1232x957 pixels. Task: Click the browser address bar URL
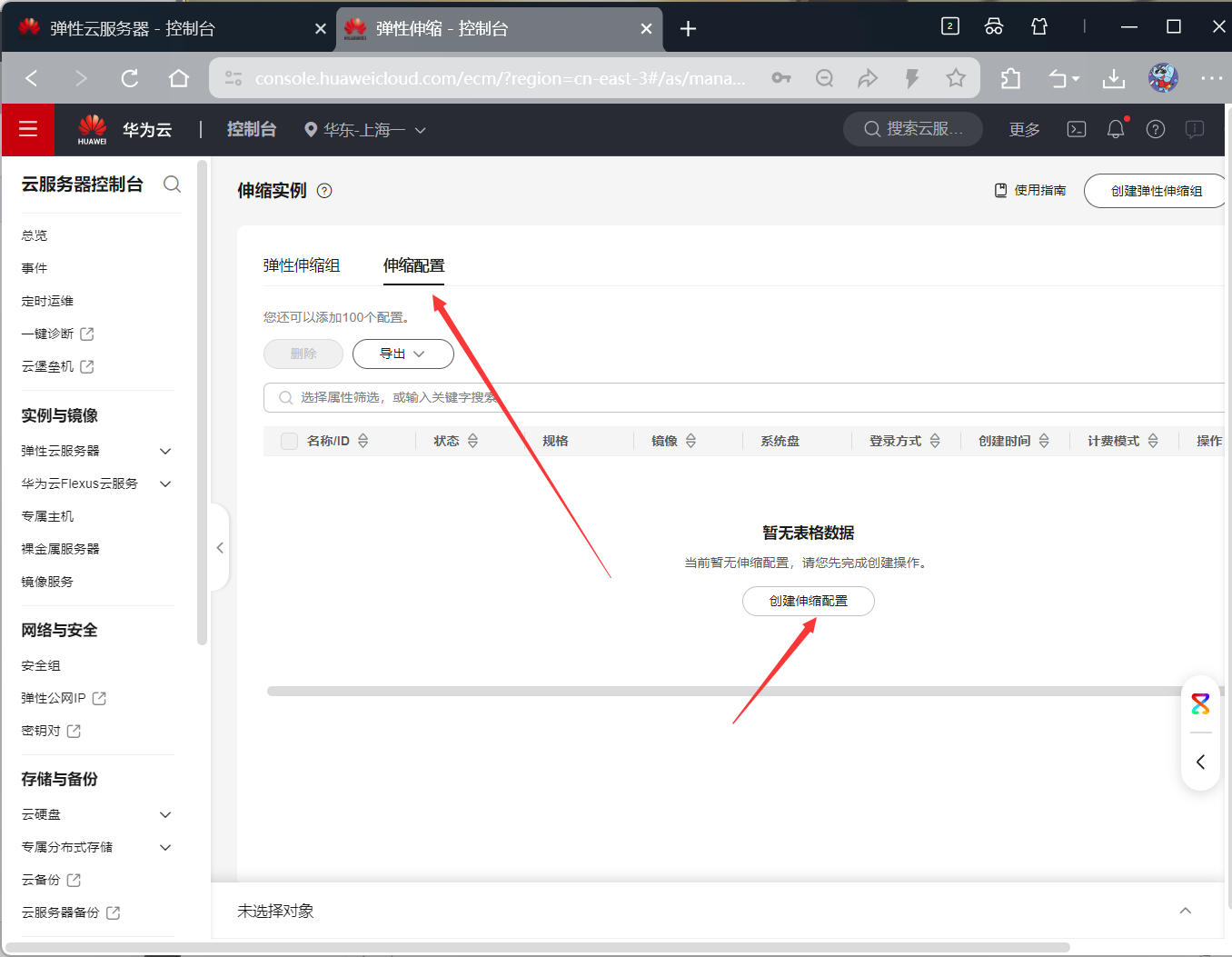(501, 78)
